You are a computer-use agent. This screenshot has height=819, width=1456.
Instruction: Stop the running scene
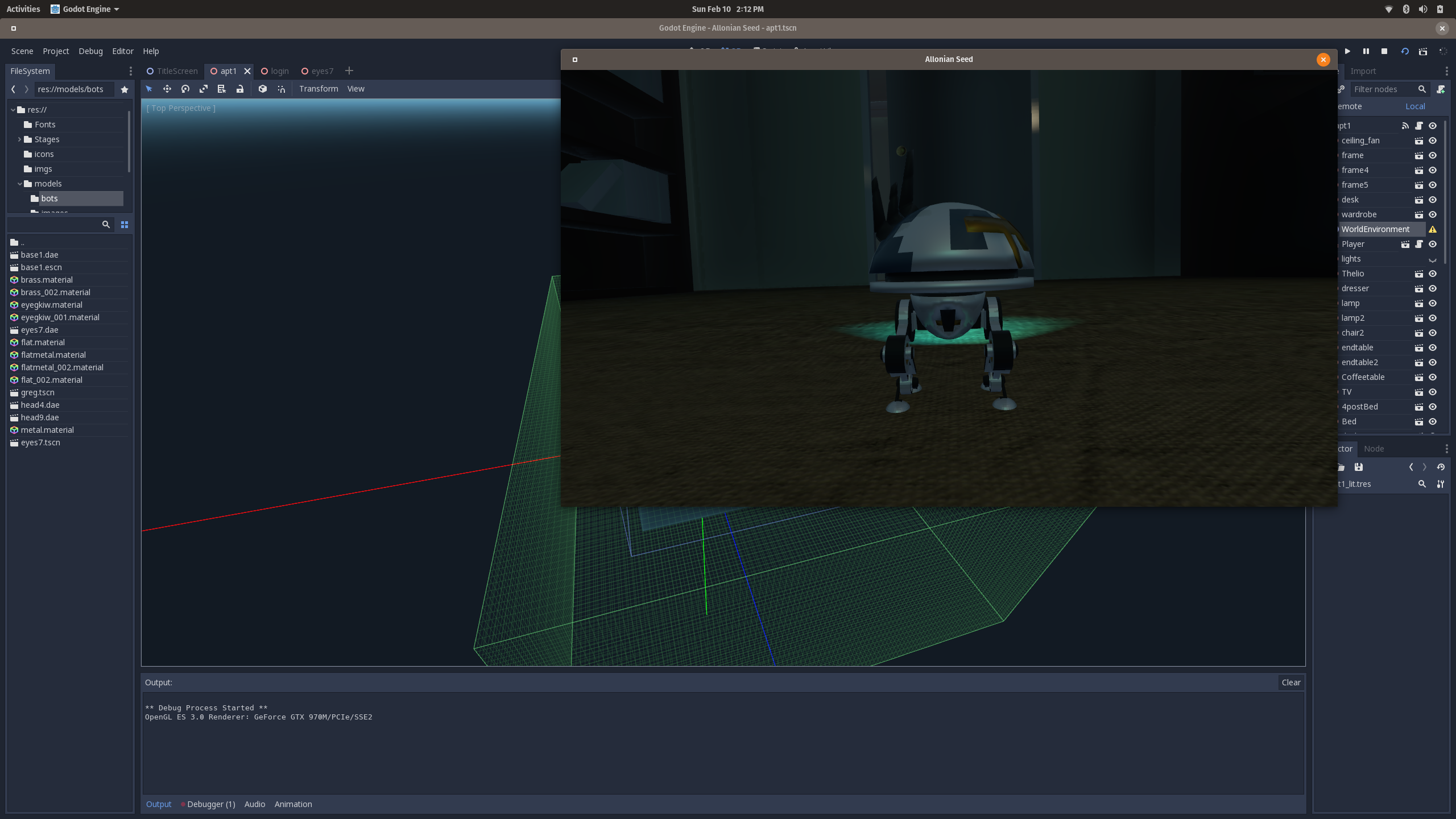point(1384,51)
